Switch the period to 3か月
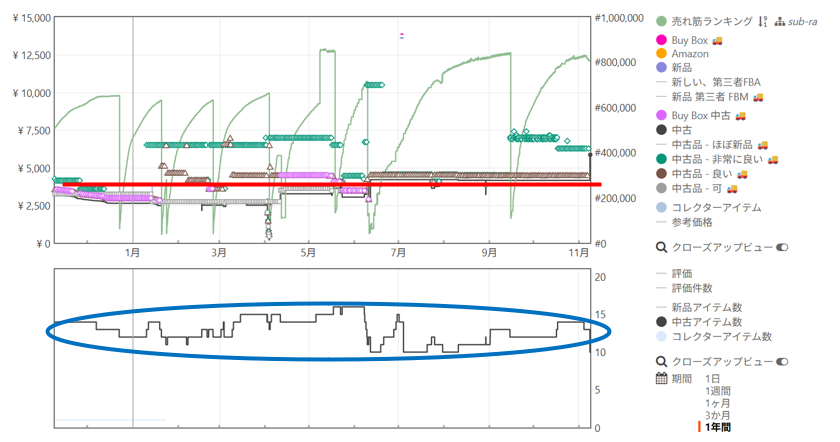Viewport: 840px width, 442px height. tap(718, 415)
